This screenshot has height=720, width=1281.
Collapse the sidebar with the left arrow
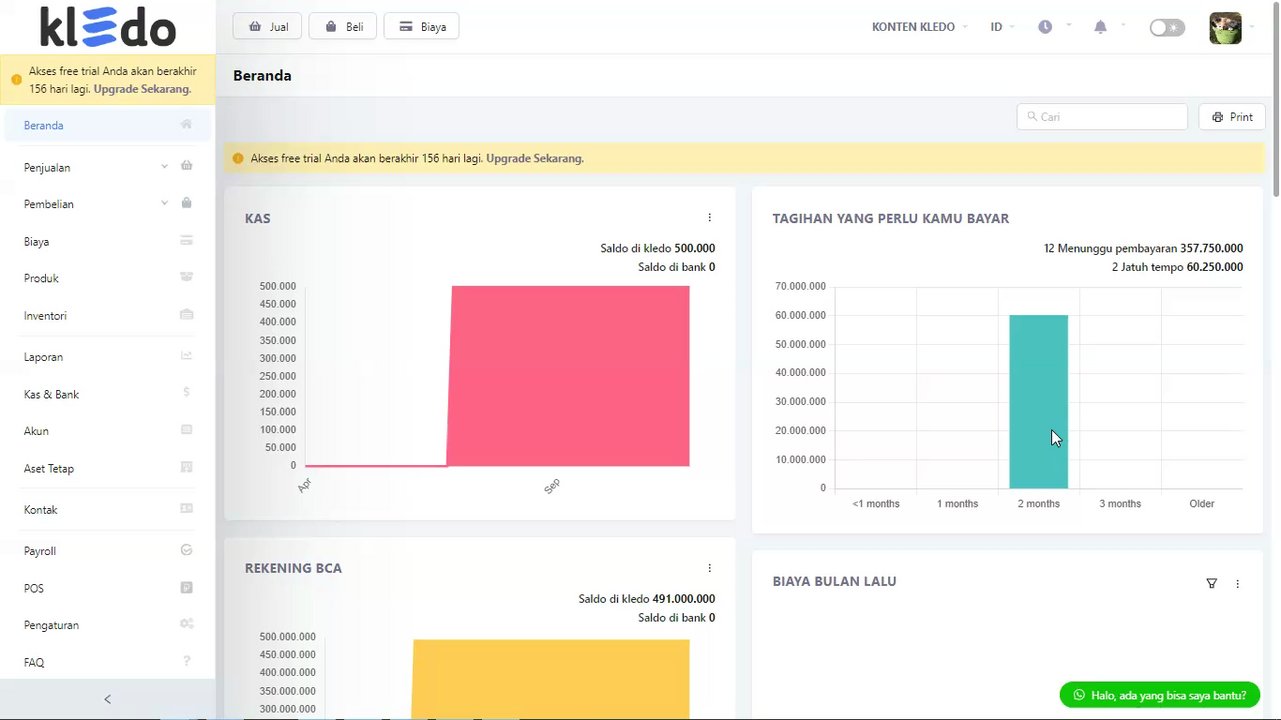108,699
